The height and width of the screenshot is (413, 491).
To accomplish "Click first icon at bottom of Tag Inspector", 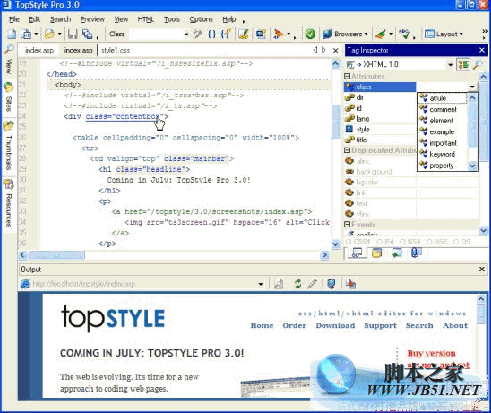I will click(357, 253).
